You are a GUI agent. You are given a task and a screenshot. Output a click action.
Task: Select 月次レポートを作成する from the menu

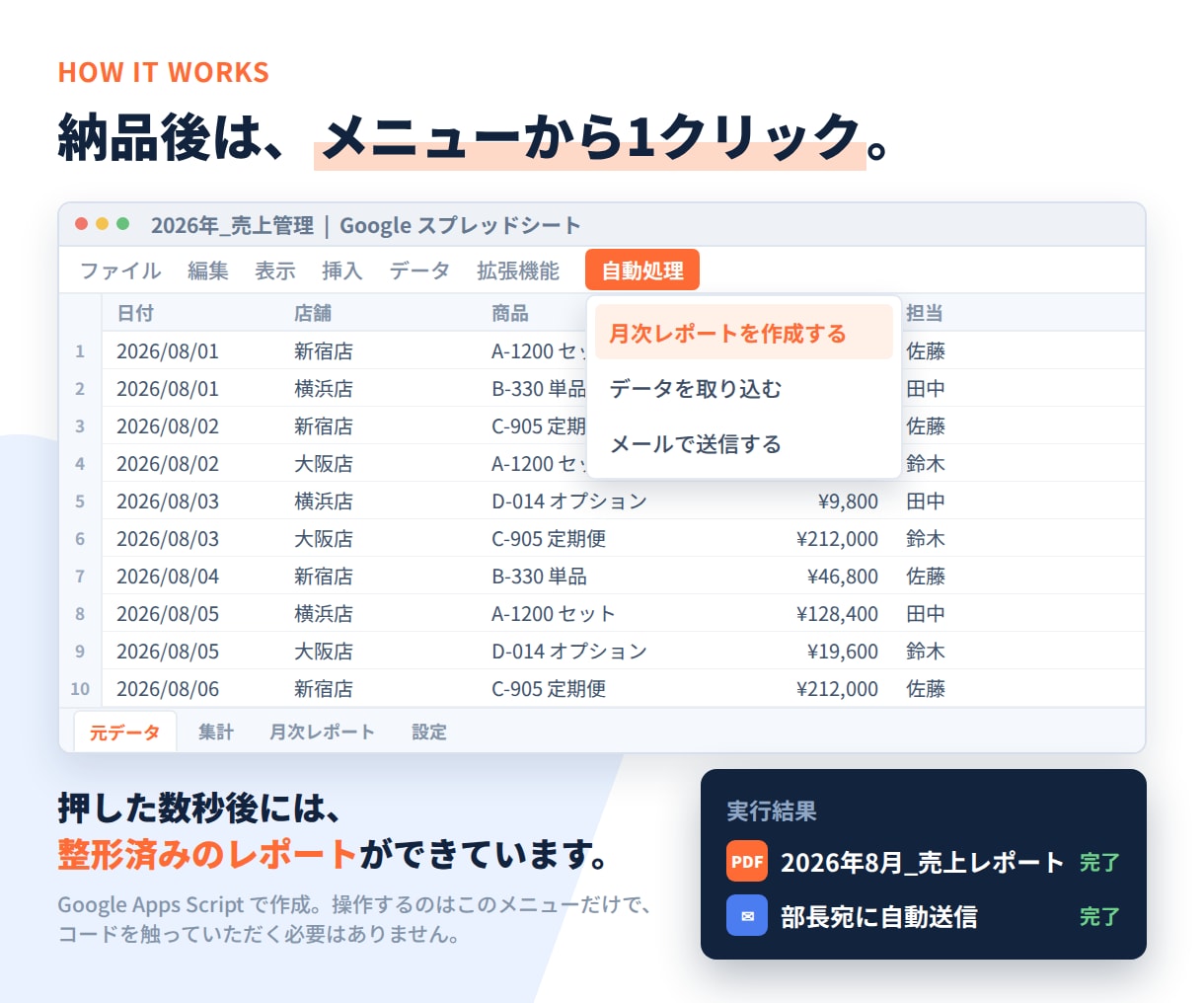(x=744, y=333)
